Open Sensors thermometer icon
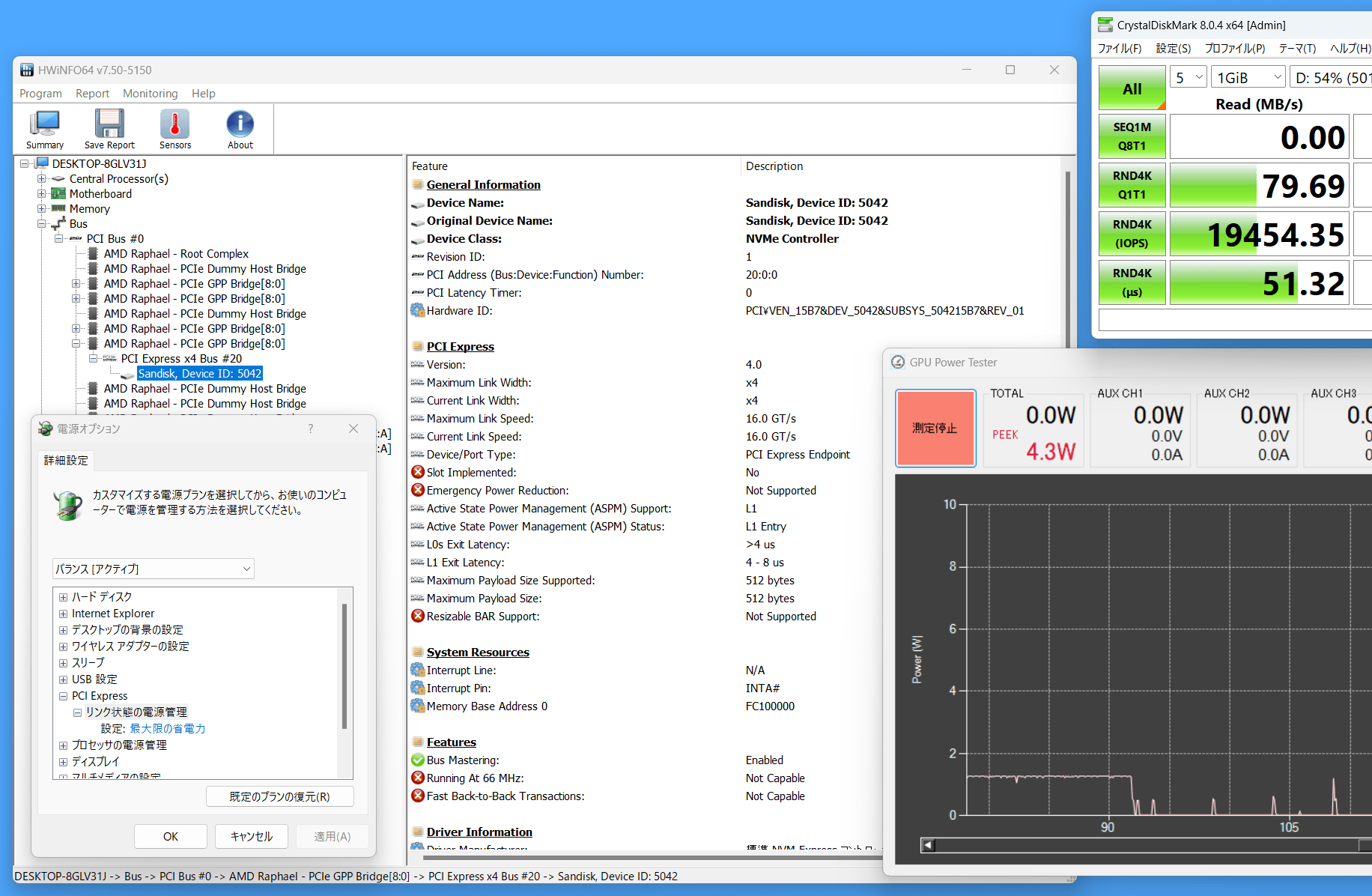Viewport: 1372px width, 896px height. pos(174,129)
